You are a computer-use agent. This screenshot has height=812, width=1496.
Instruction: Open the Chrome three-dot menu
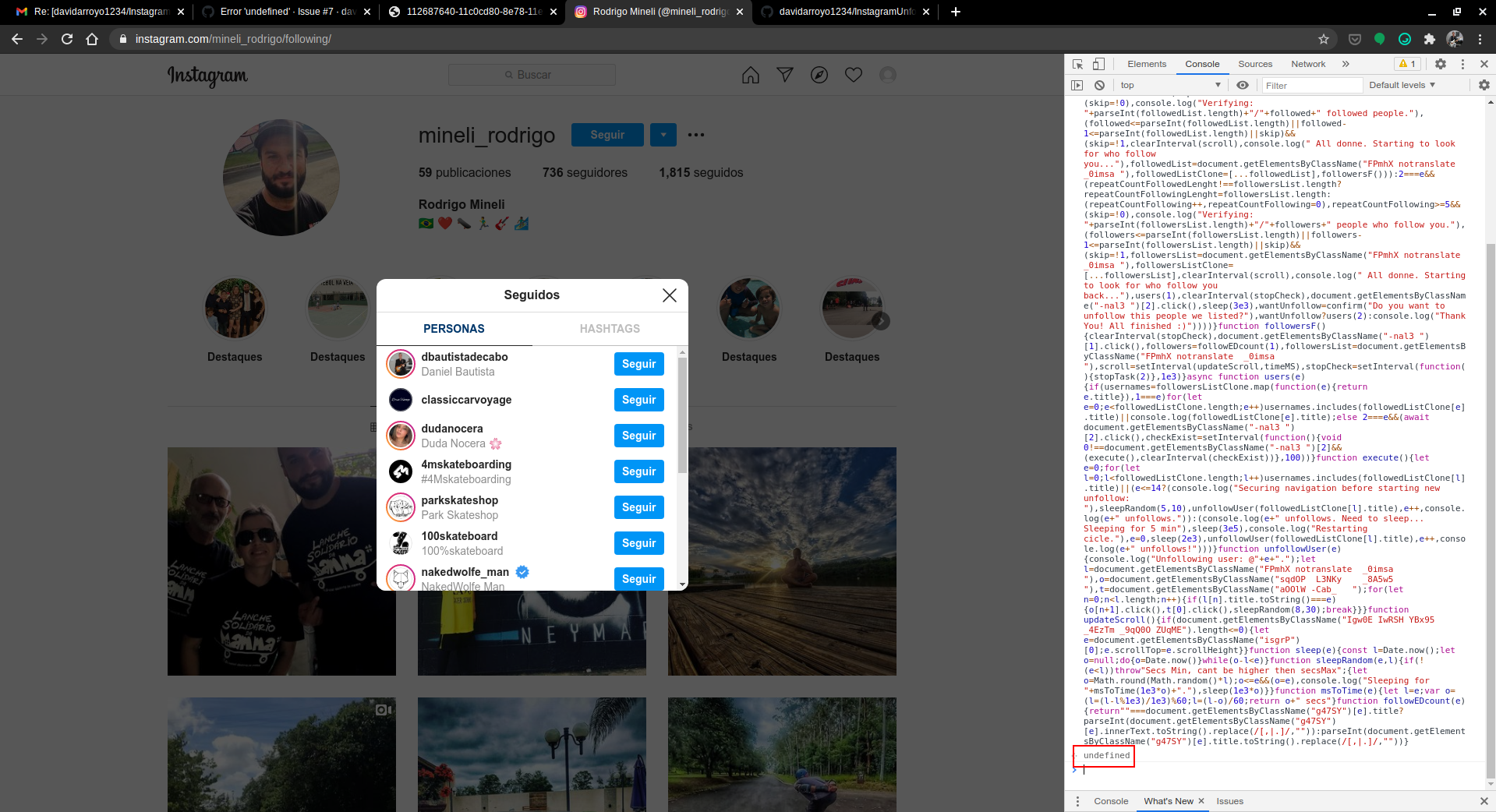pos(1480,39)
